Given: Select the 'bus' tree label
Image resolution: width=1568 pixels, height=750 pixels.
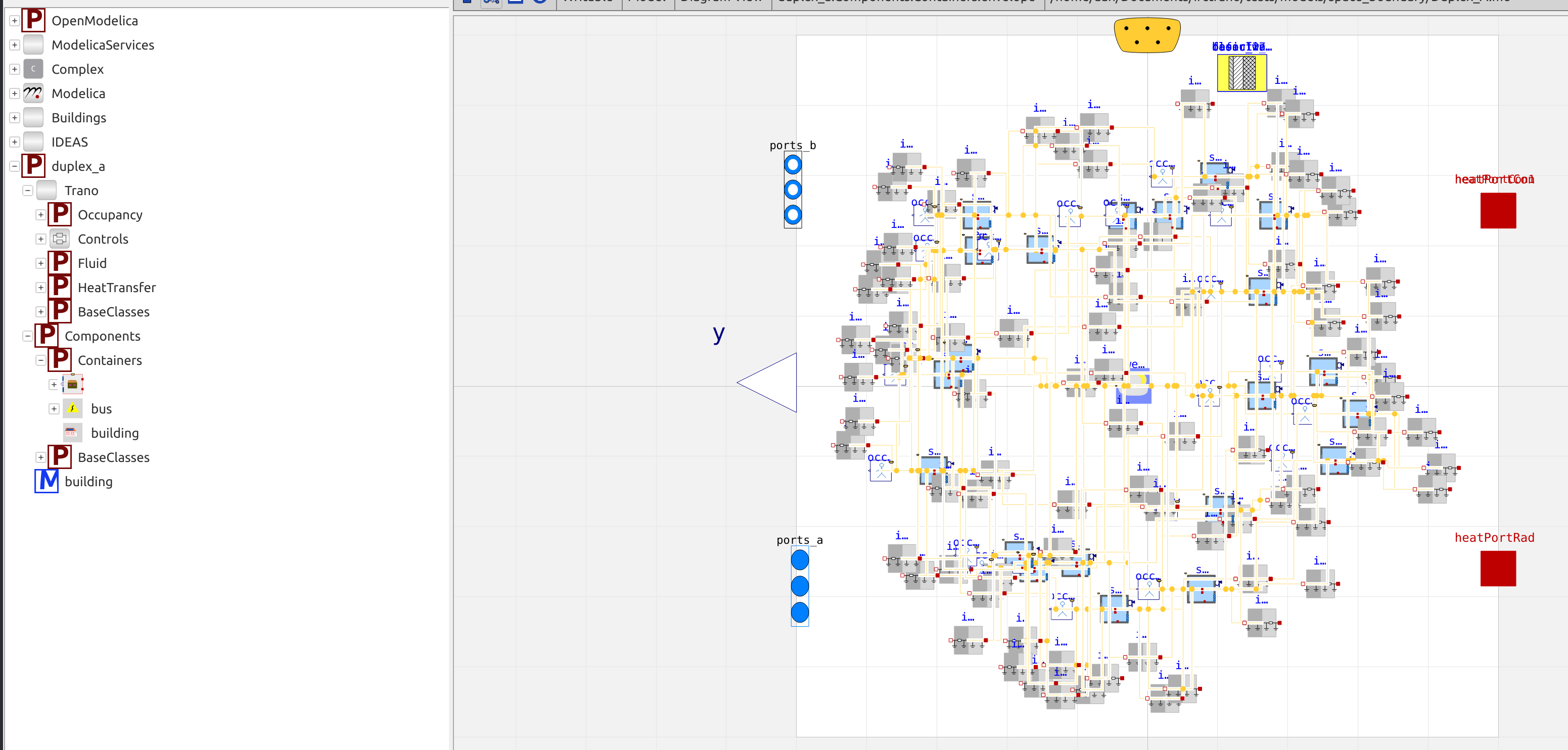Looking at the screenshot, I should pyautogui.click(x=102, y=409).
